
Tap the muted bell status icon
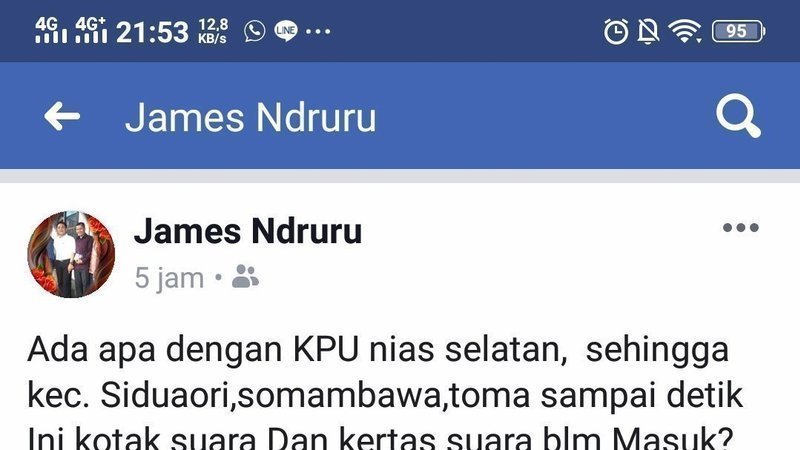pos(648,32)
